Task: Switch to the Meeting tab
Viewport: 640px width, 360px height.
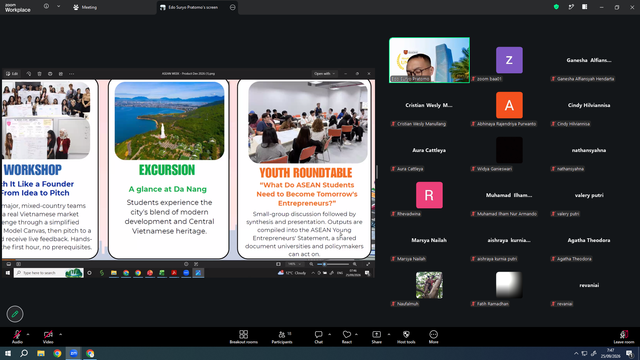Action: [85, 7]
